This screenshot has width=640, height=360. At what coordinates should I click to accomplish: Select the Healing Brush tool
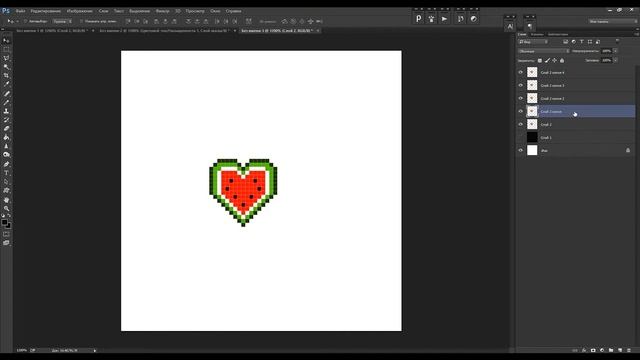click(6, 93)
